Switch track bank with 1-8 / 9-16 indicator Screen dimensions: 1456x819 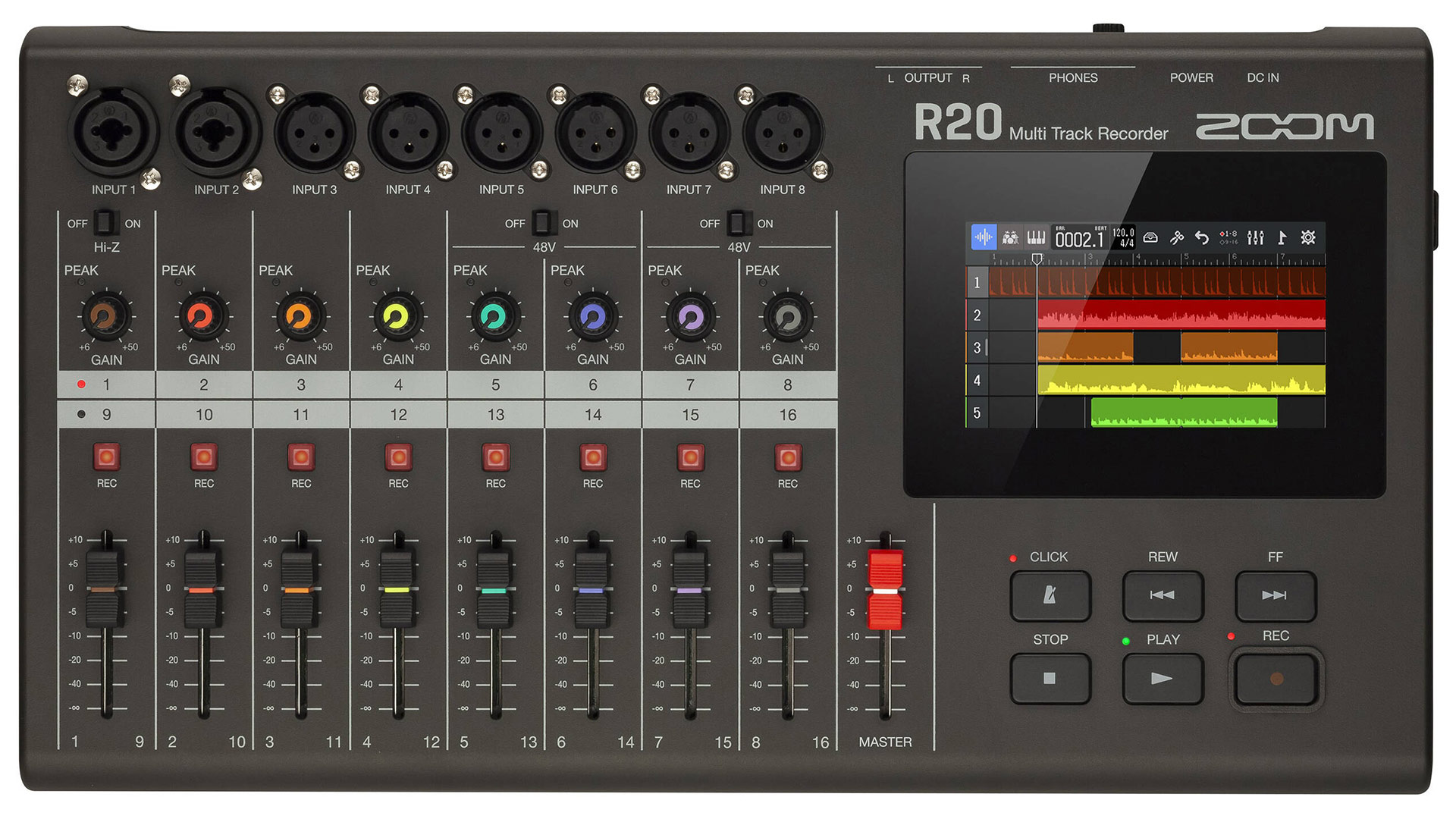click(x=1228, y=238)
